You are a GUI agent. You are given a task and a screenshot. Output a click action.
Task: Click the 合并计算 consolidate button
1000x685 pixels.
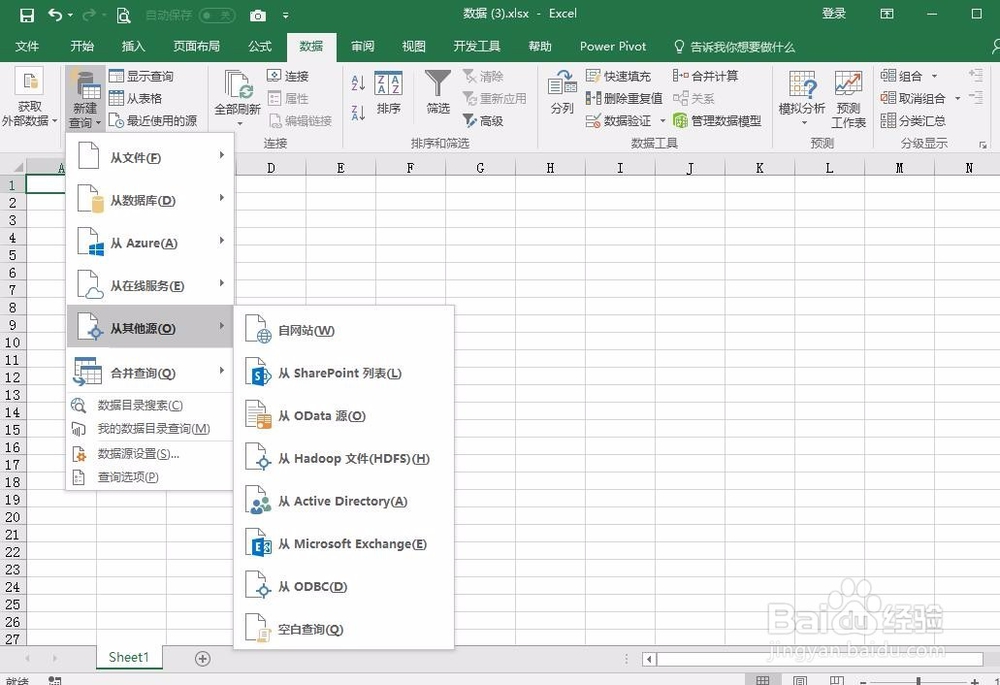[705, 76]
